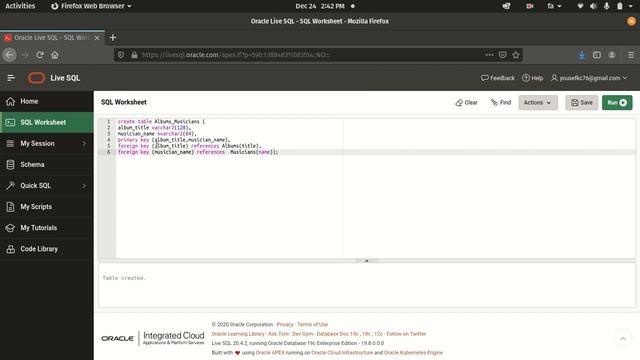This screenshot has width=640, height=360.
Task: Open the Firefox Web Browser app menu
Action: pyautogui.click(x=91, y=6)
